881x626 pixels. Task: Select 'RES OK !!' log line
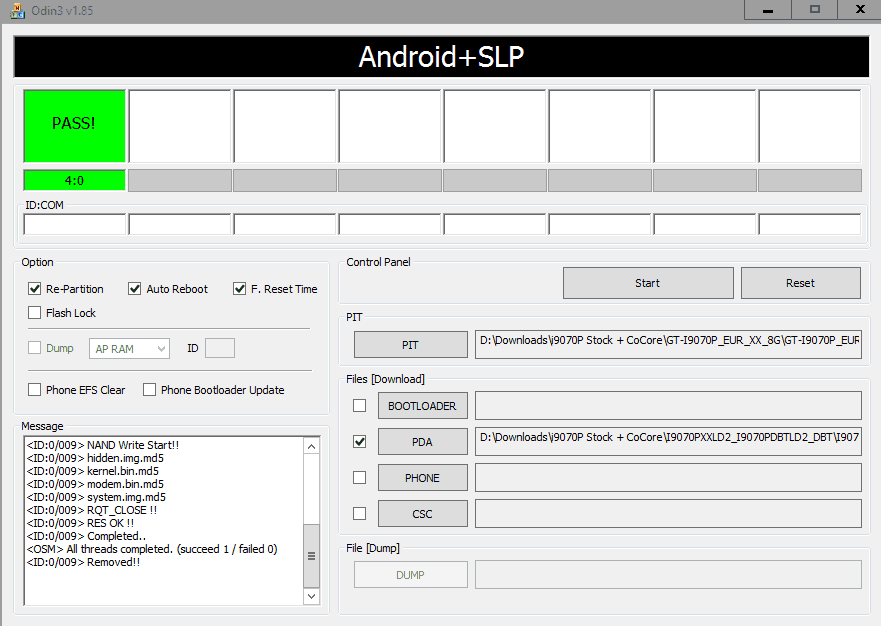tap(80, 523)
